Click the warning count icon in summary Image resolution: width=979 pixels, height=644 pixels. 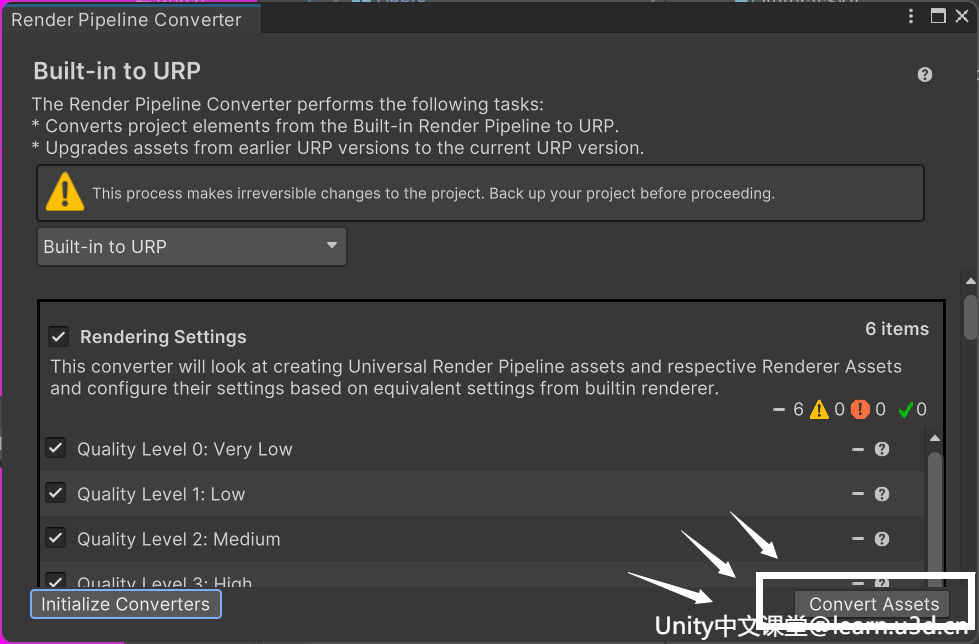(819, 410)
